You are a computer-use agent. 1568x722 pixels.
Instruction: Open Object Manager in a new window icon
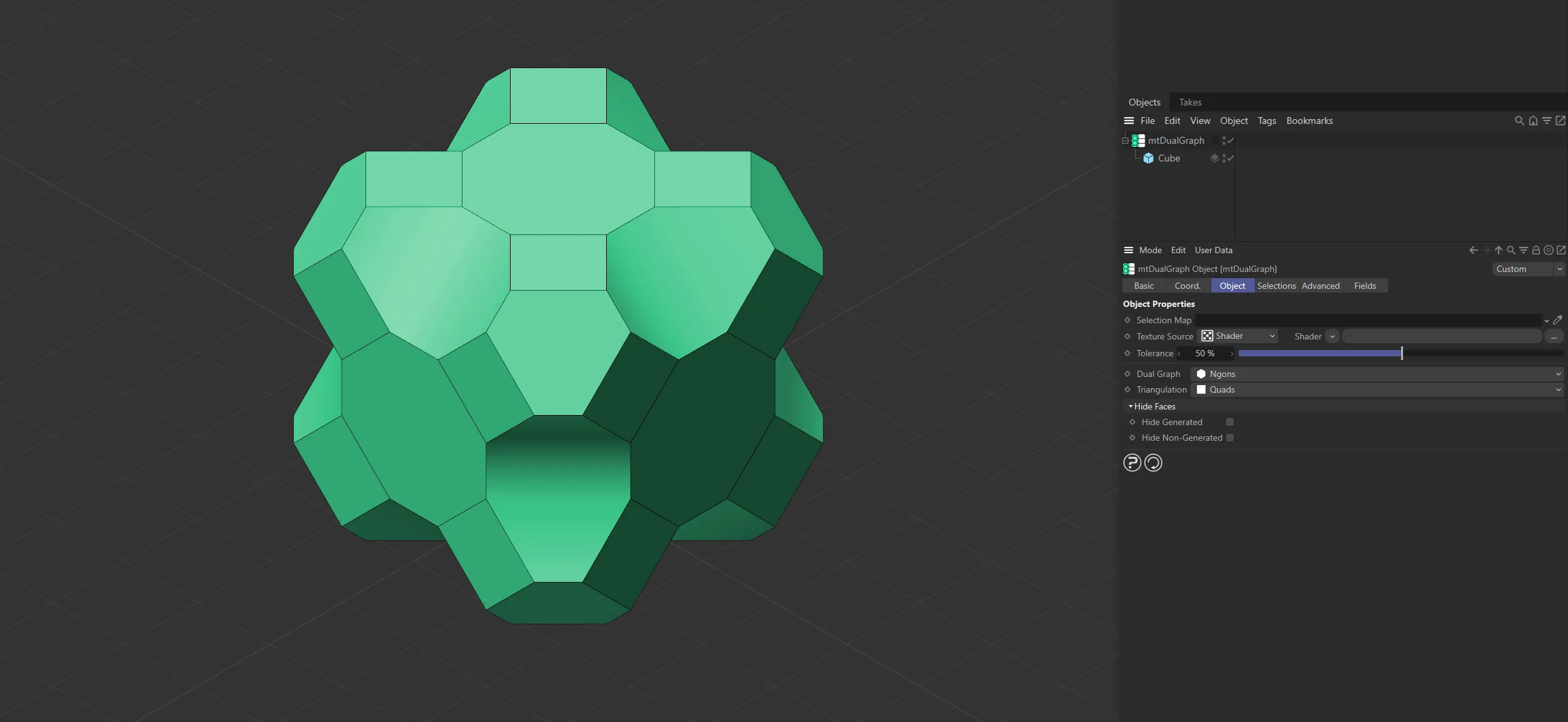1561,121
